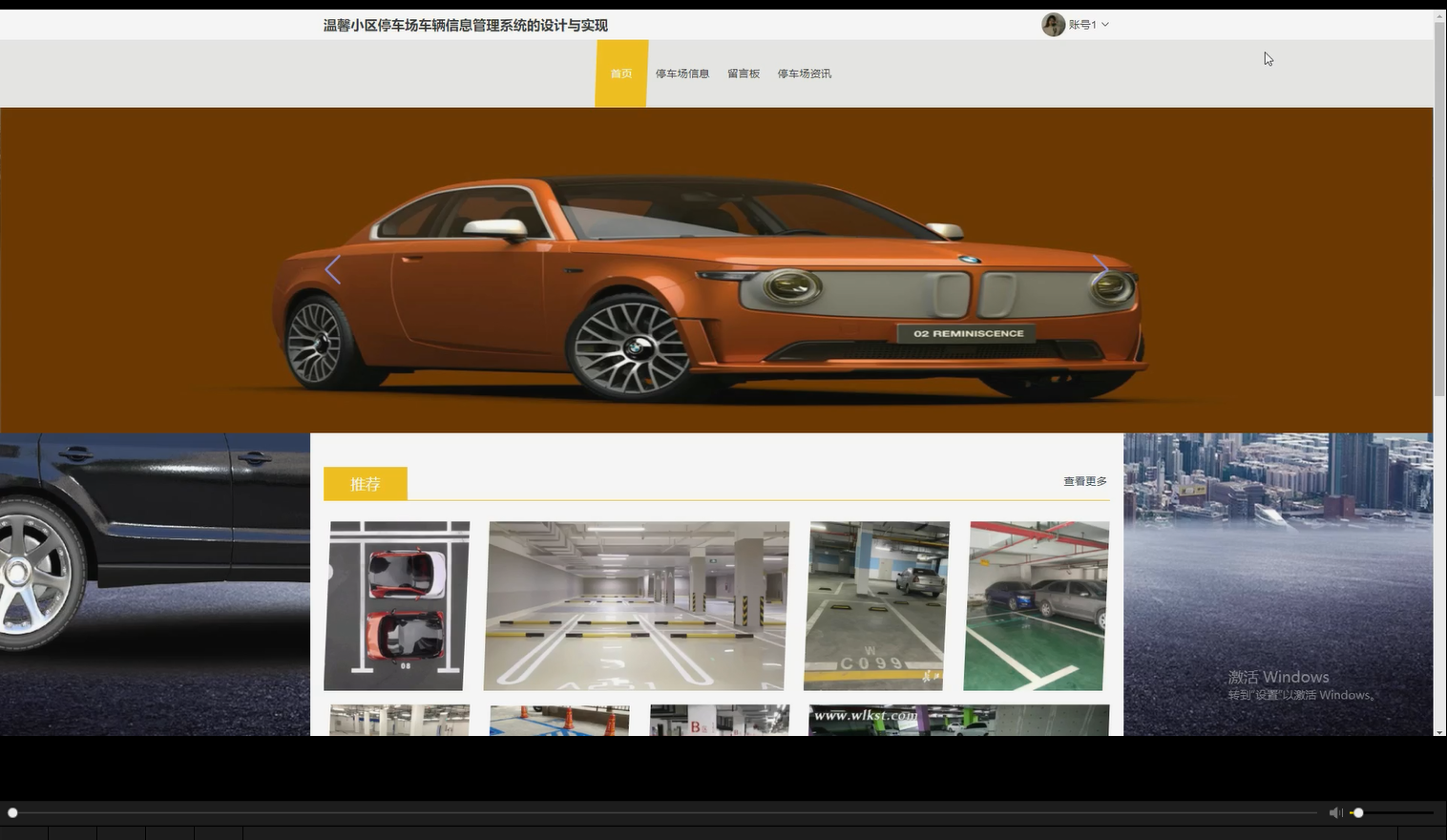The width and height of the screenshot is (1447, 840).
Task: Show previous carousel slide with left arrow
Action: 332,270
